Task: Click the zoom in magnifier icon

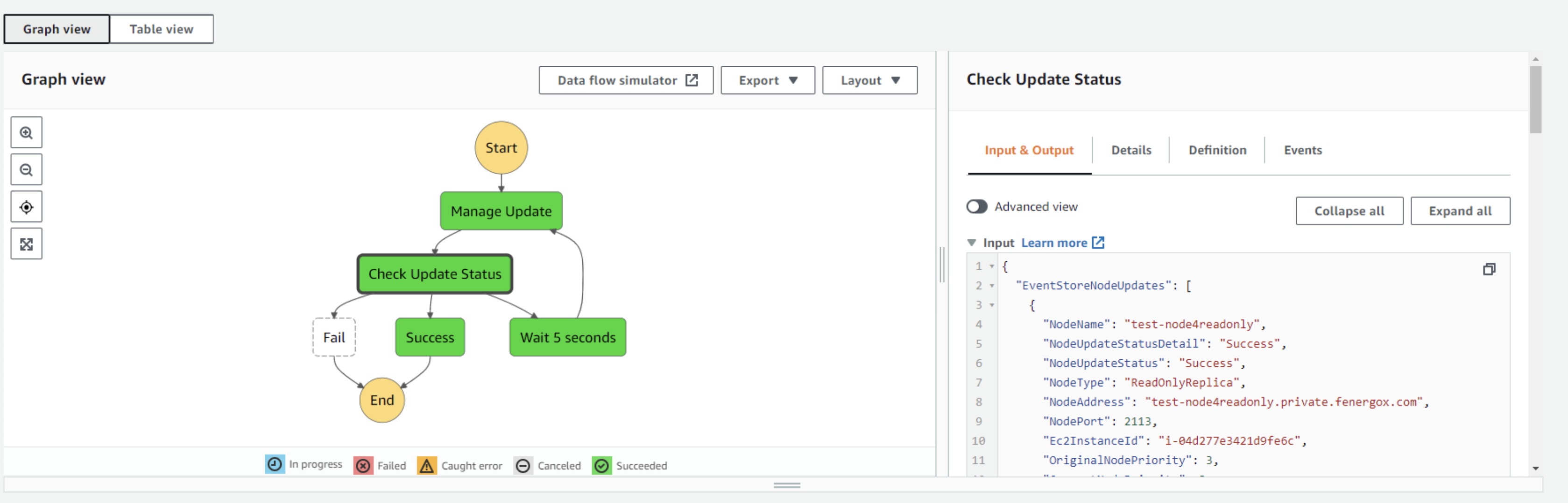Action: 26,133
